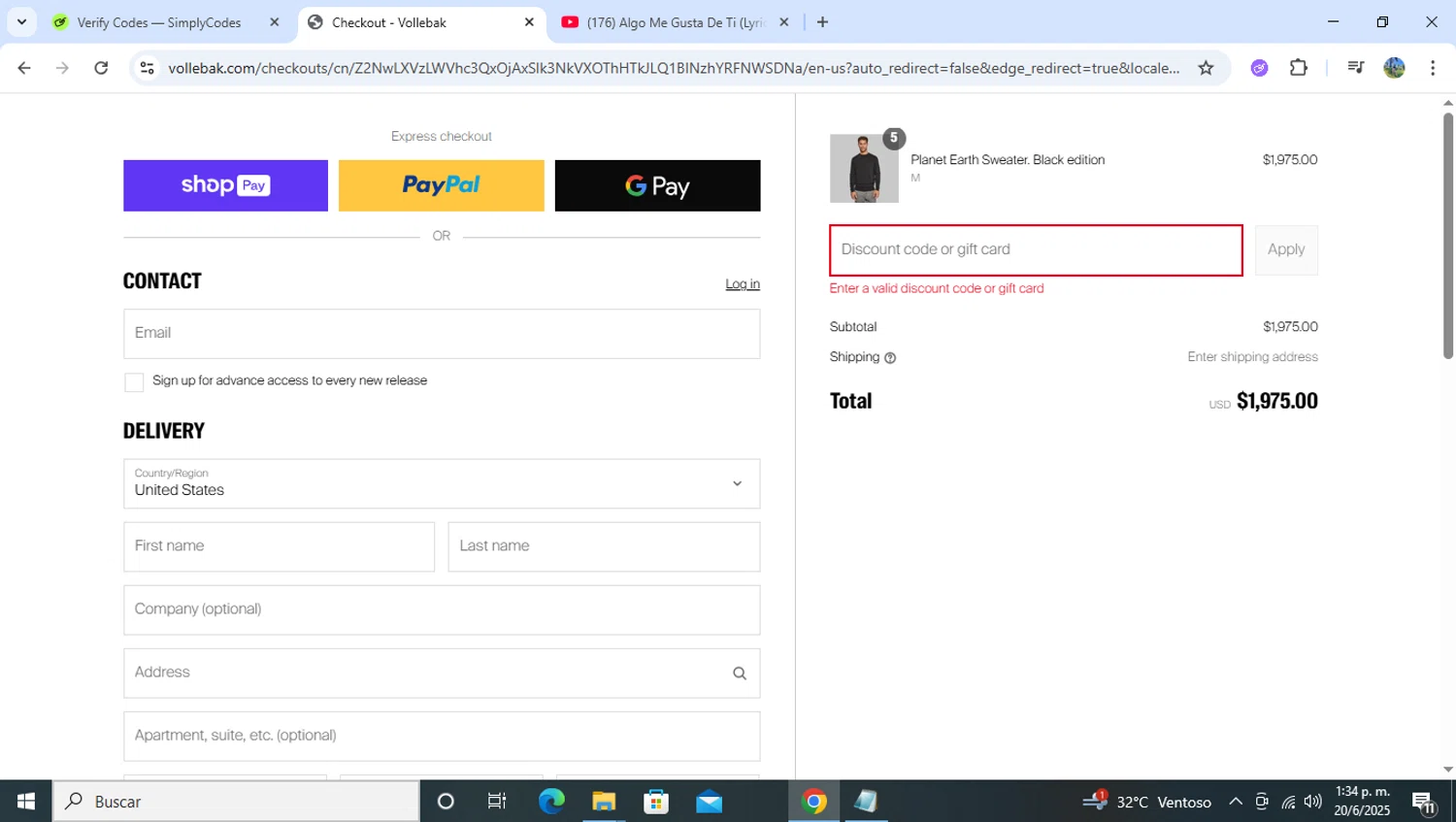Click the Log in link
The height and width of the screenshot is (822, 1456).
[743, 284]
